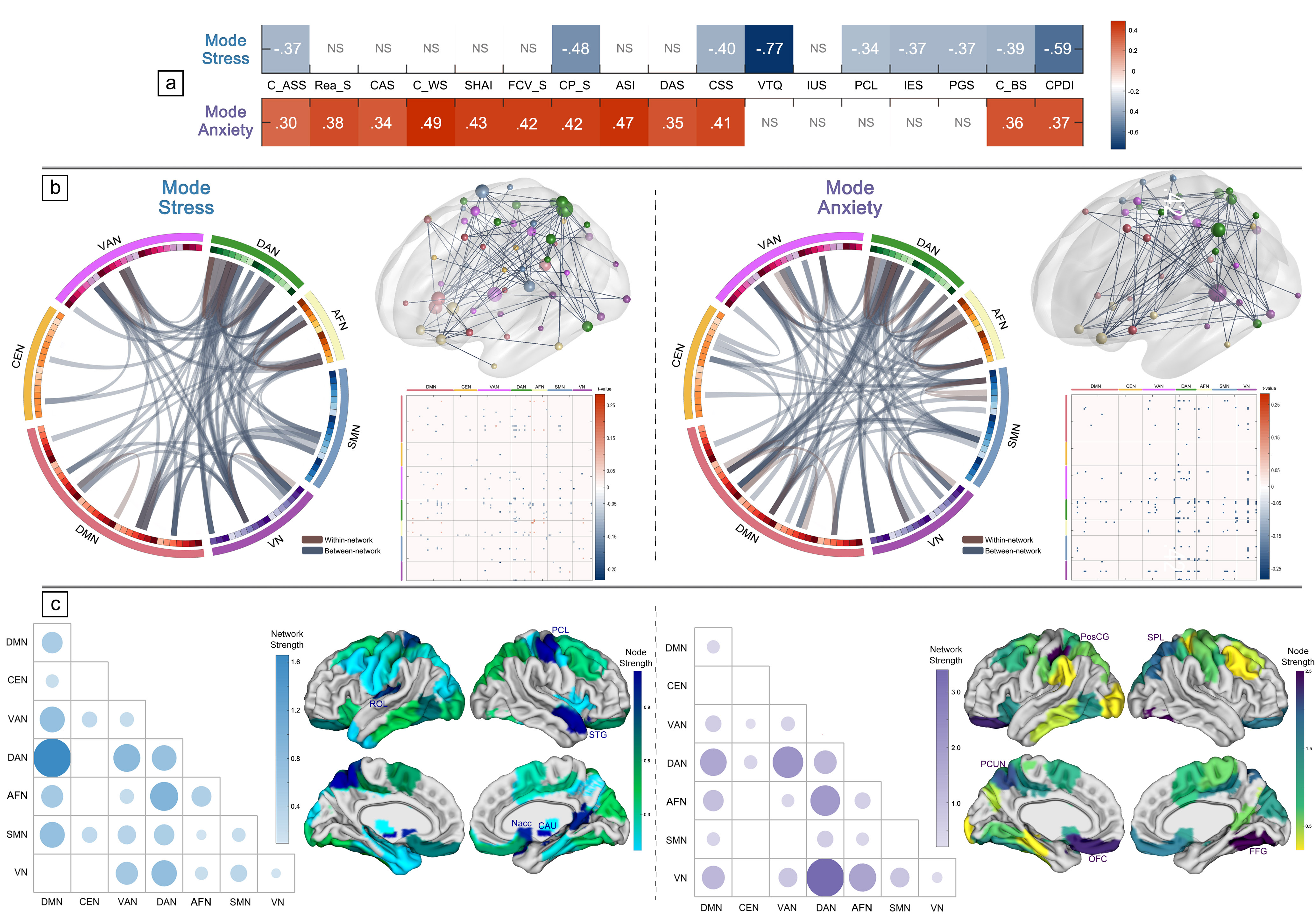Viewport: 1316px width, 921px height.
Task: Click the Within-network legend swatch in stress panel
Action: coord(312,540)
